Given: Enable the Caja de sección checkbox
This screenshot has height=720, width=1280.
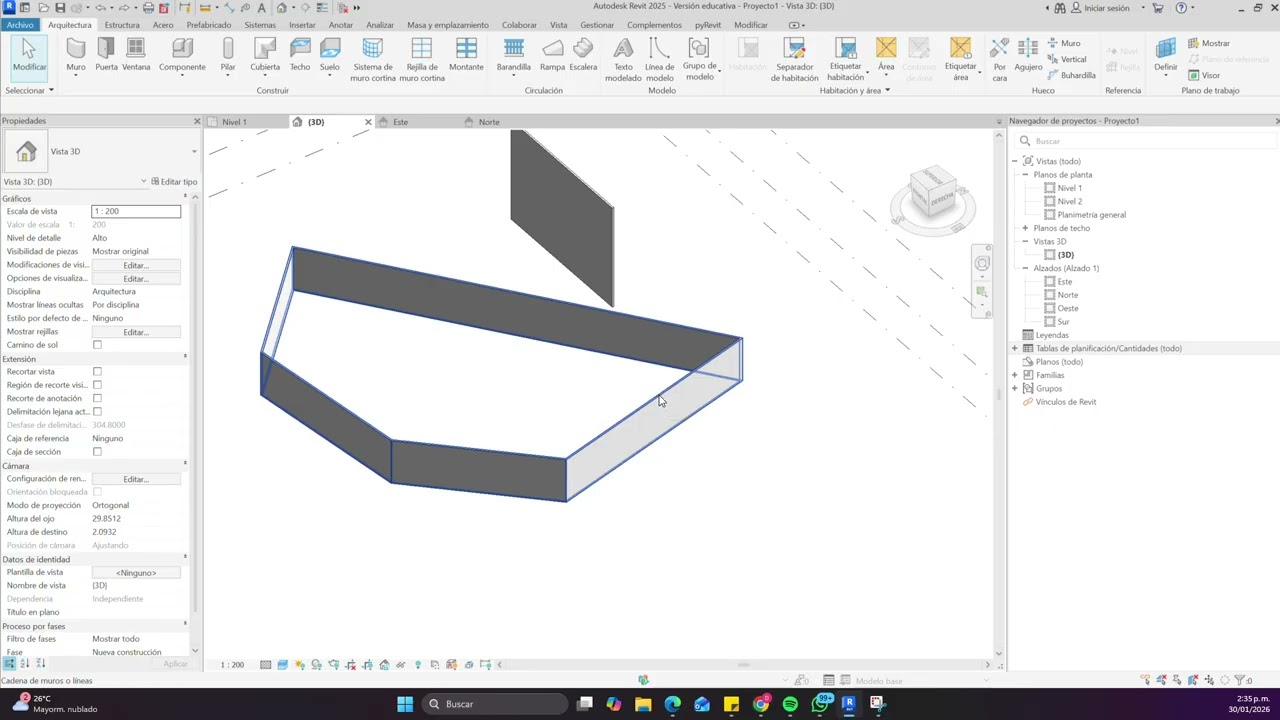Looking at the screenshot, I should tap(97, 452).
